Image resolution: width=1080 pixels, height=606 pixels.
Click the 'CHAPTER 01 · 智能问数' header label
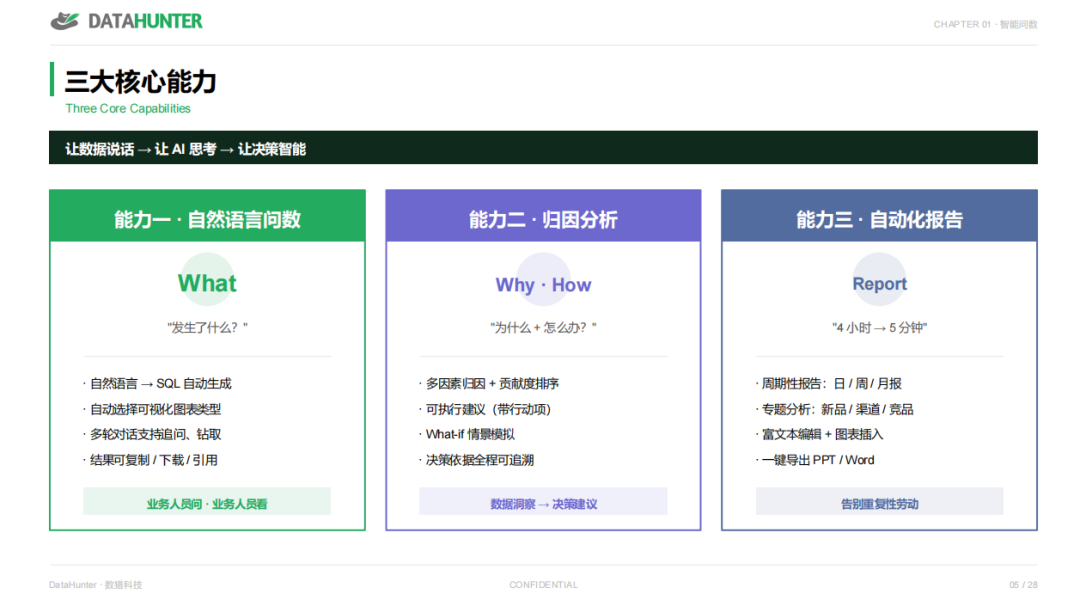985,25
